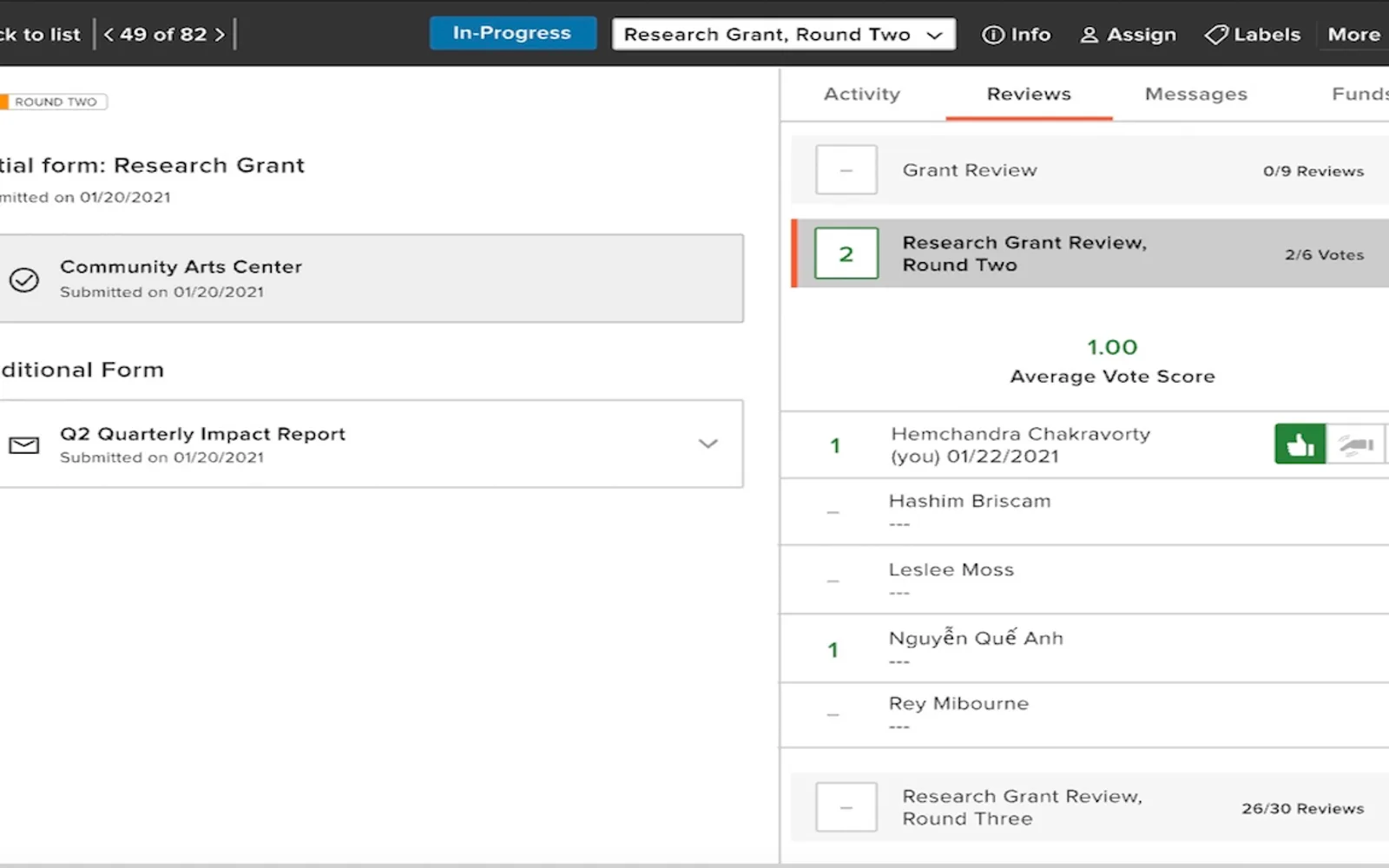Click the thumbs down vote button
This screenshot has height=868, width=1389.
coord(1356,444)
